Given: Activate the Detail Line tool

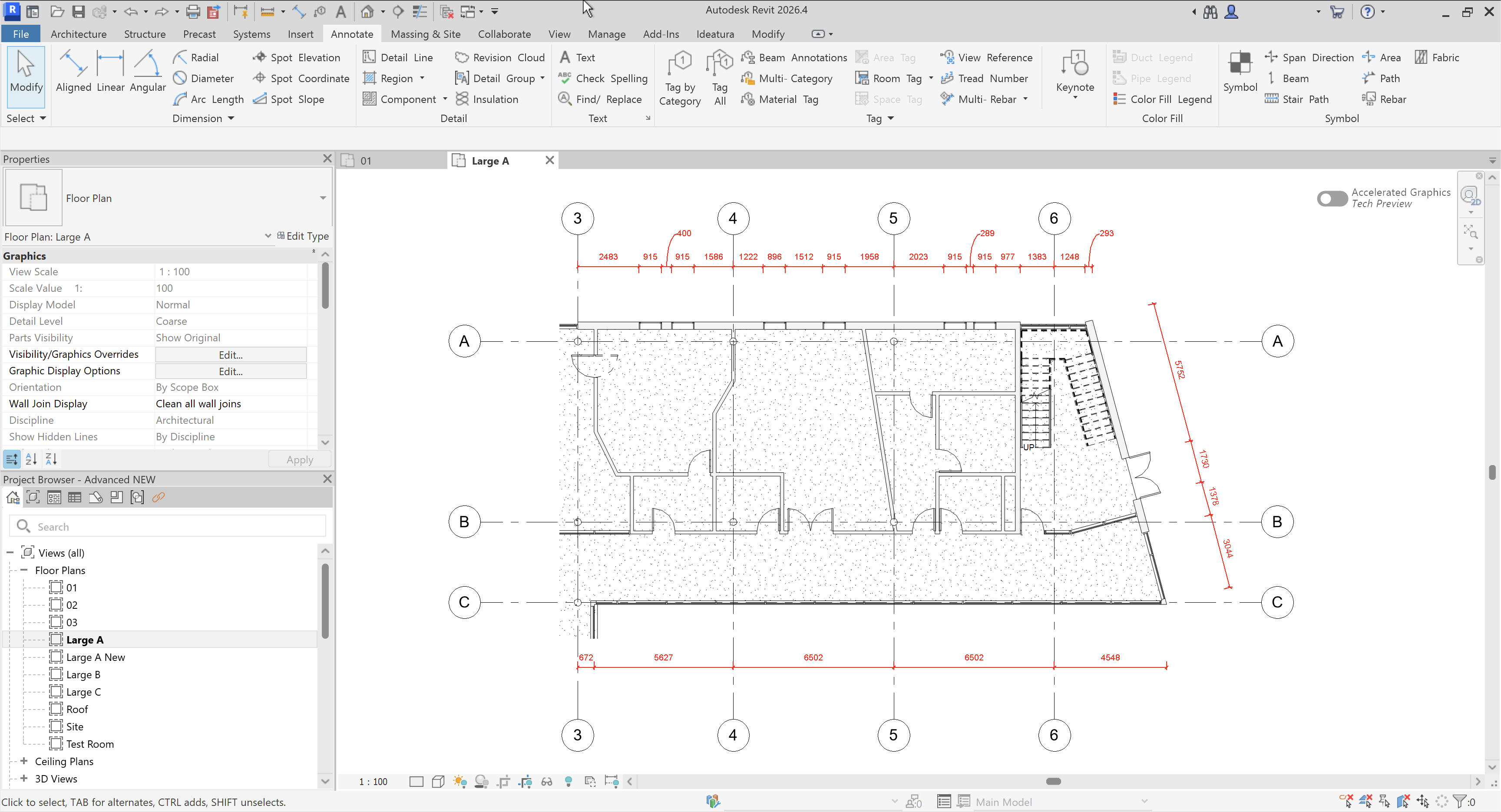Looking at the screenshot, I should 398,57.
